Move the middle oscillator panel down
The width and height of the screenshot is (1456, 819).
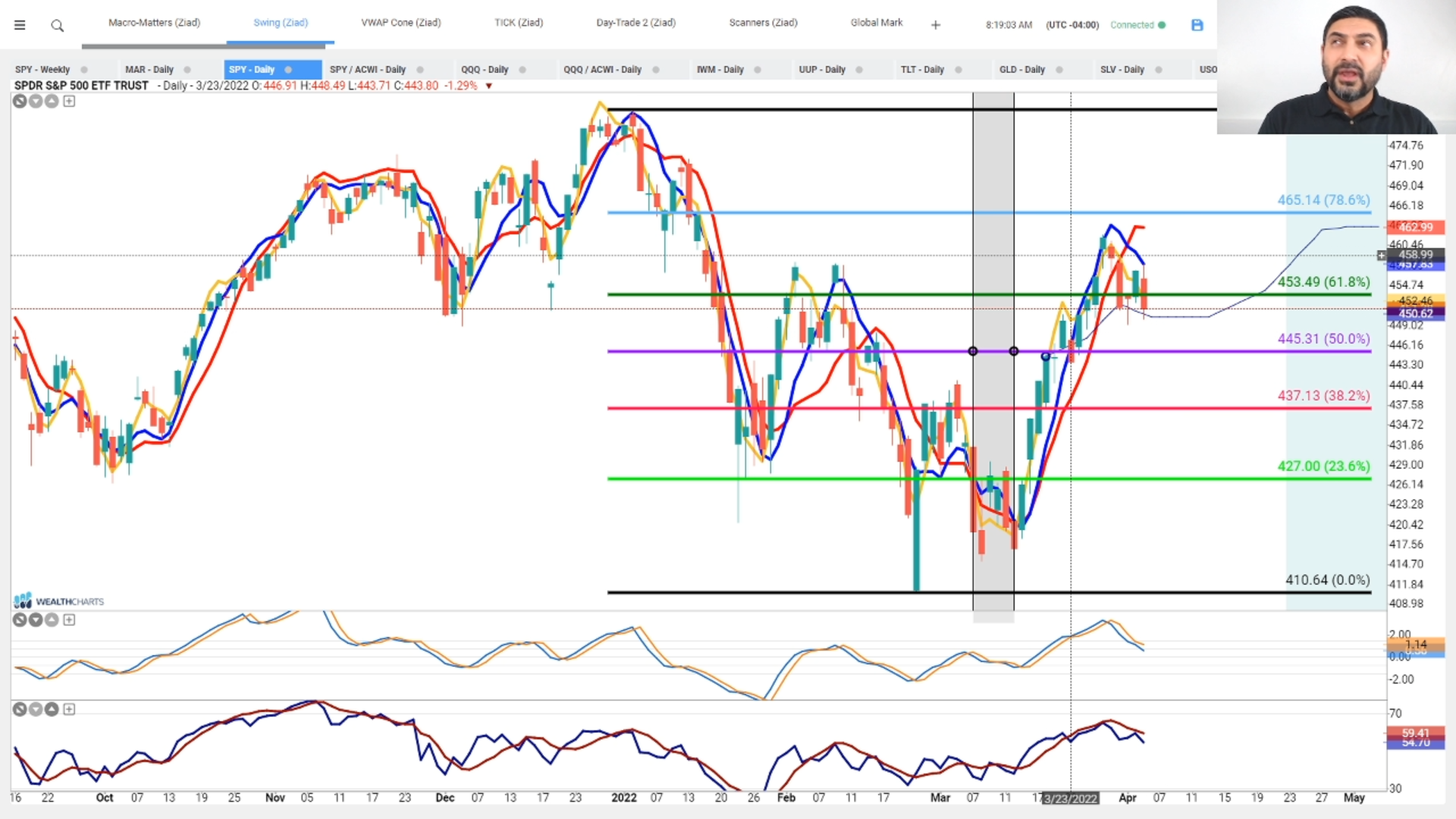click(36, 620)
